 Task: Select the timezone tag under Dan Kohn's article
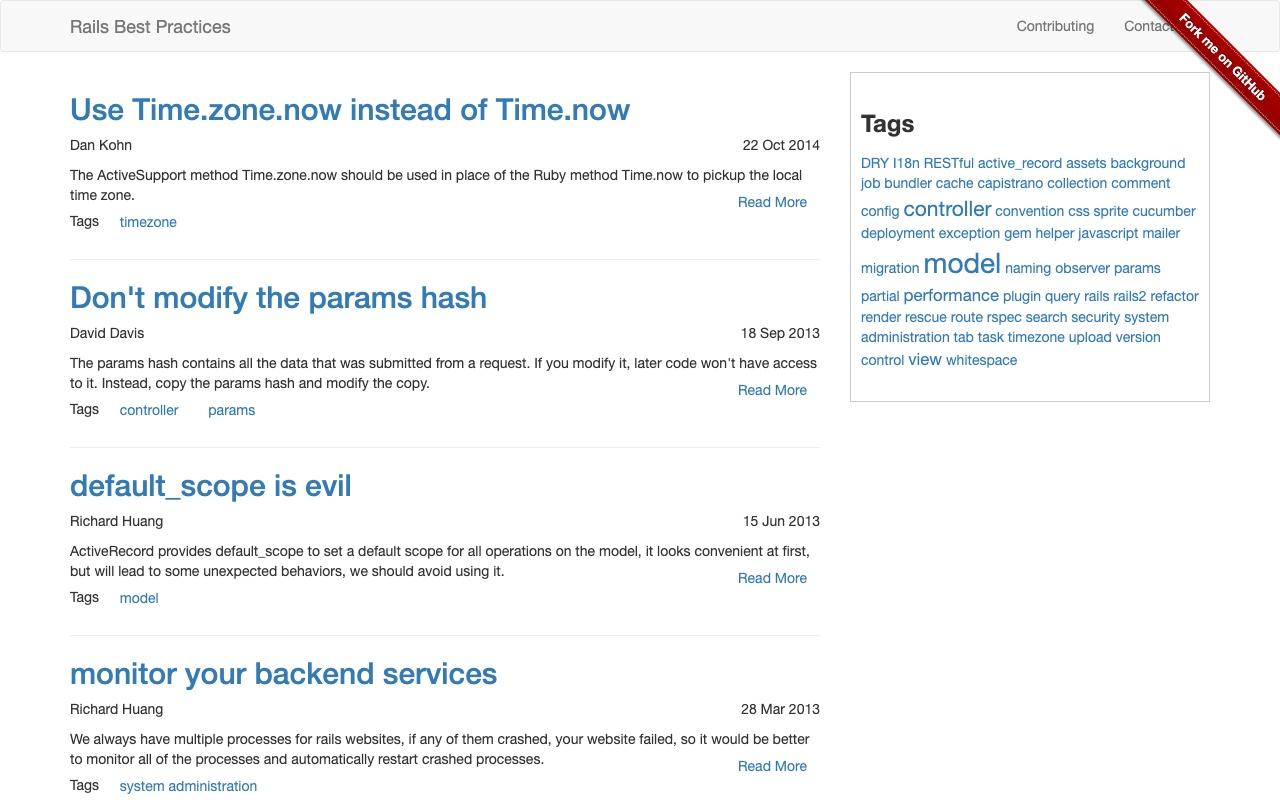(148, 222)
